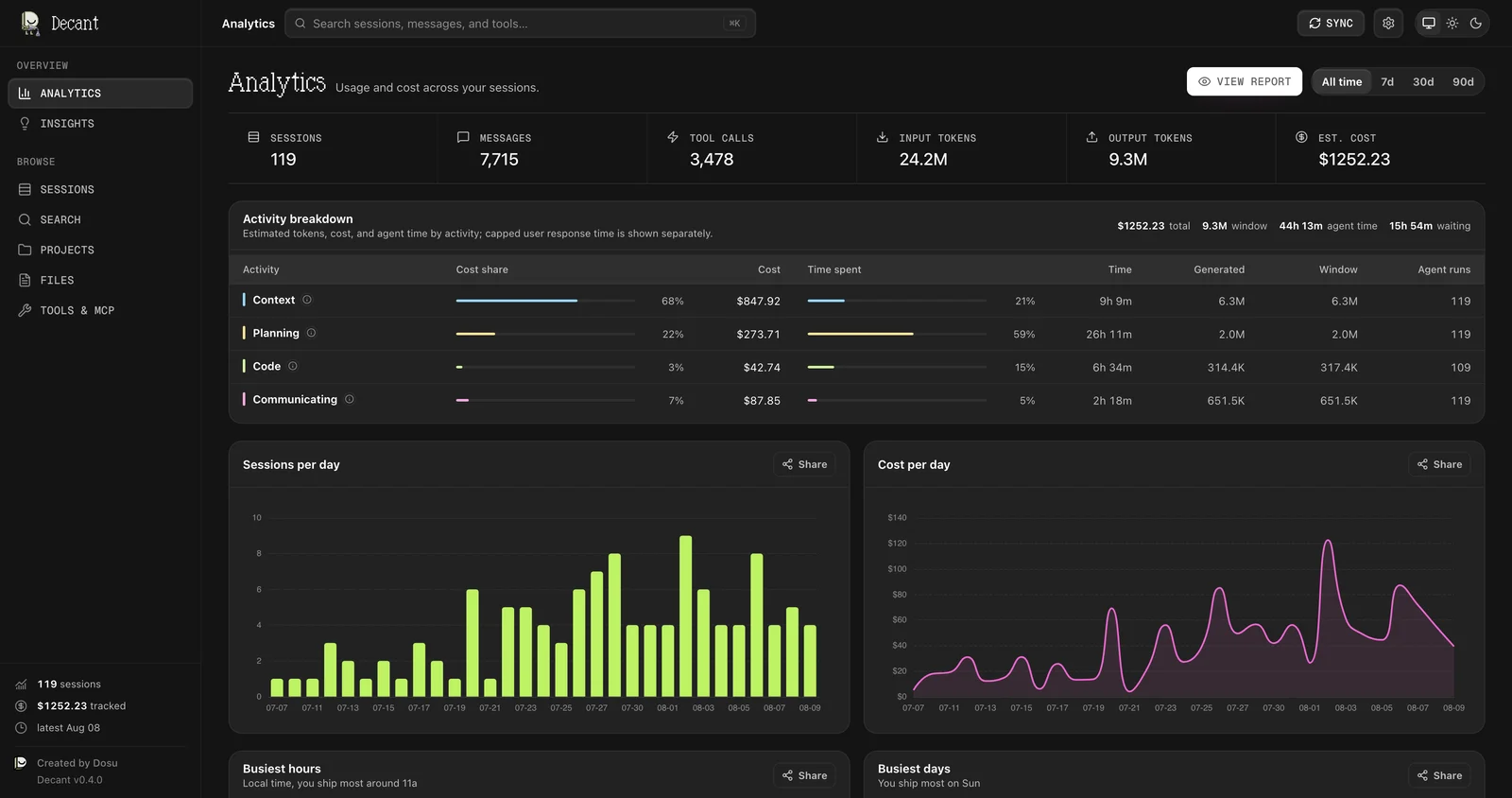This screenshot has width=1512, height=798.
Task: Click the Communicating generated value 651.5K
Action: tap(1226, 401)
